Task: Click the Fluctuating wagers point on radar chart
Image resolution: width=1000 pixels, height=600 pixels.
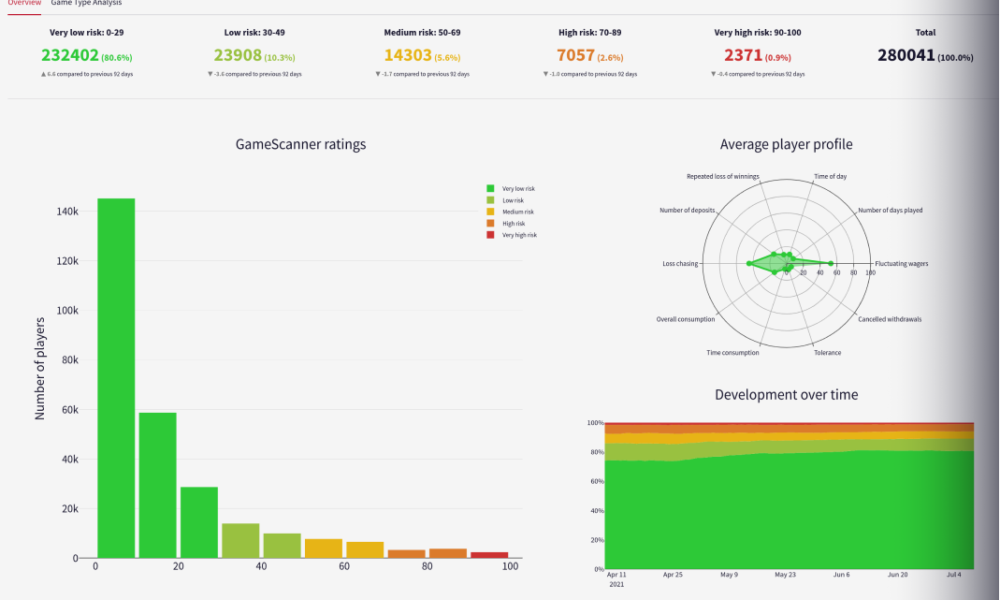Action: [831, 264]
